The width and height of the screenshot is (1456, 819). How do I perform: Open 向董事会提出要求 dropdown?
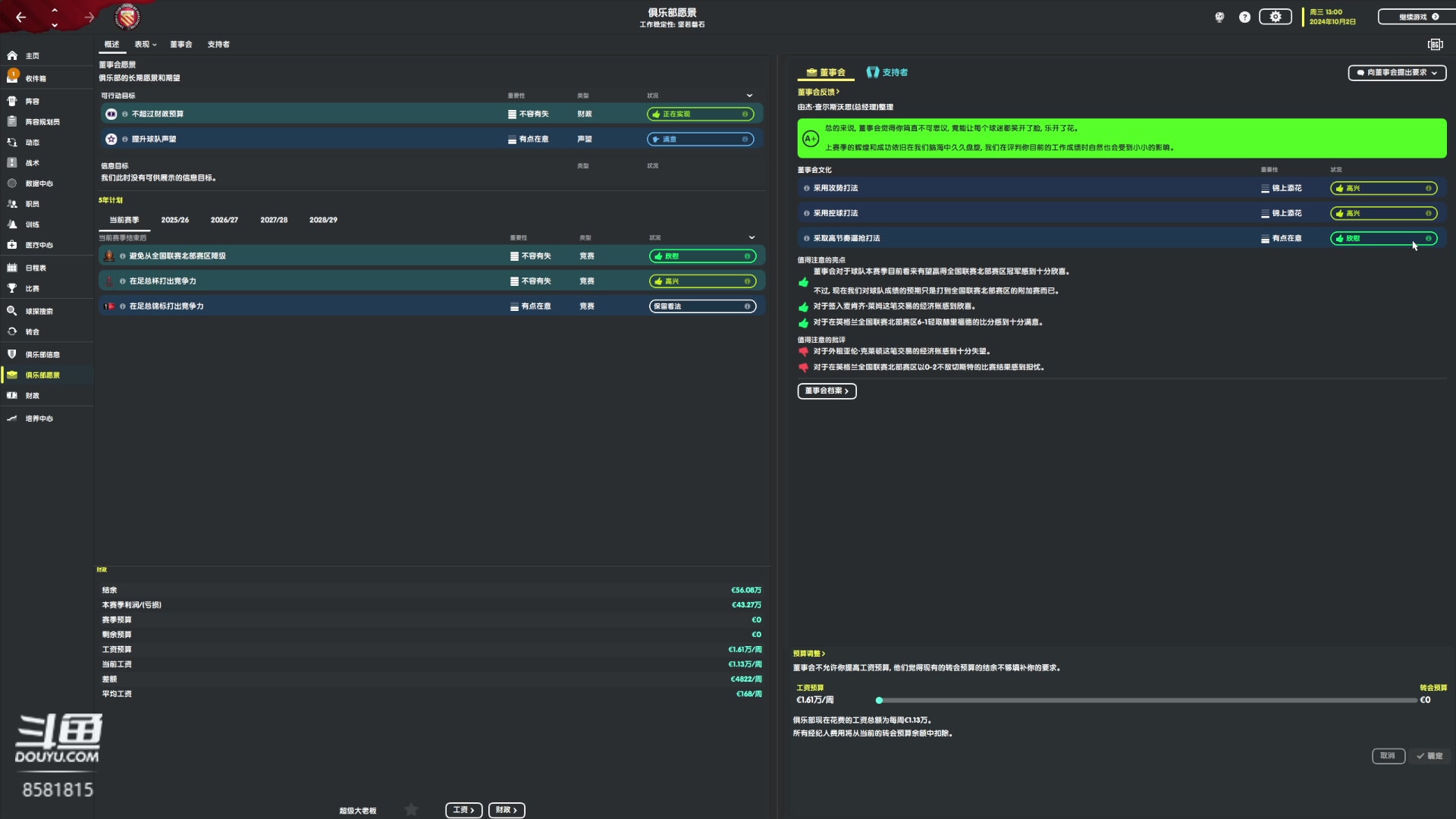[x=1397, y=73]
